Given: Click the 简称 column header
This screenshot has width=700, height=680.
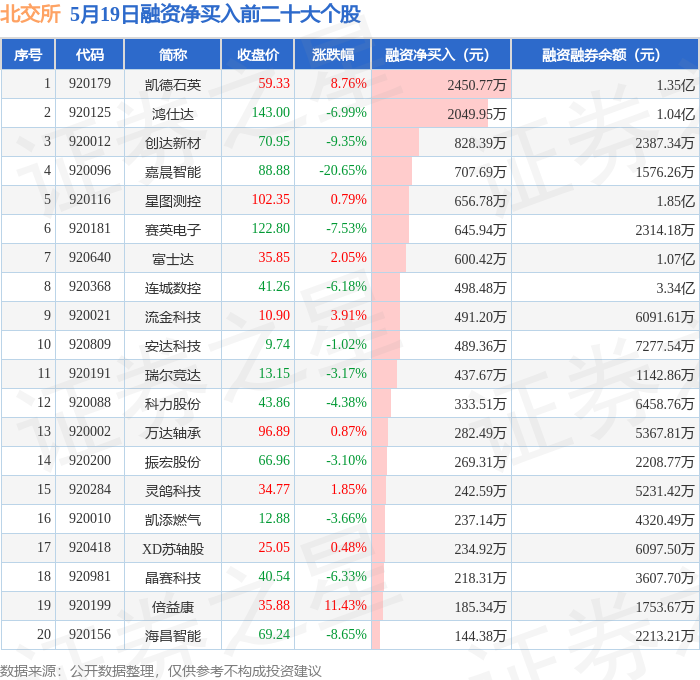Looking at the screenshot, I should coord(172,54).
